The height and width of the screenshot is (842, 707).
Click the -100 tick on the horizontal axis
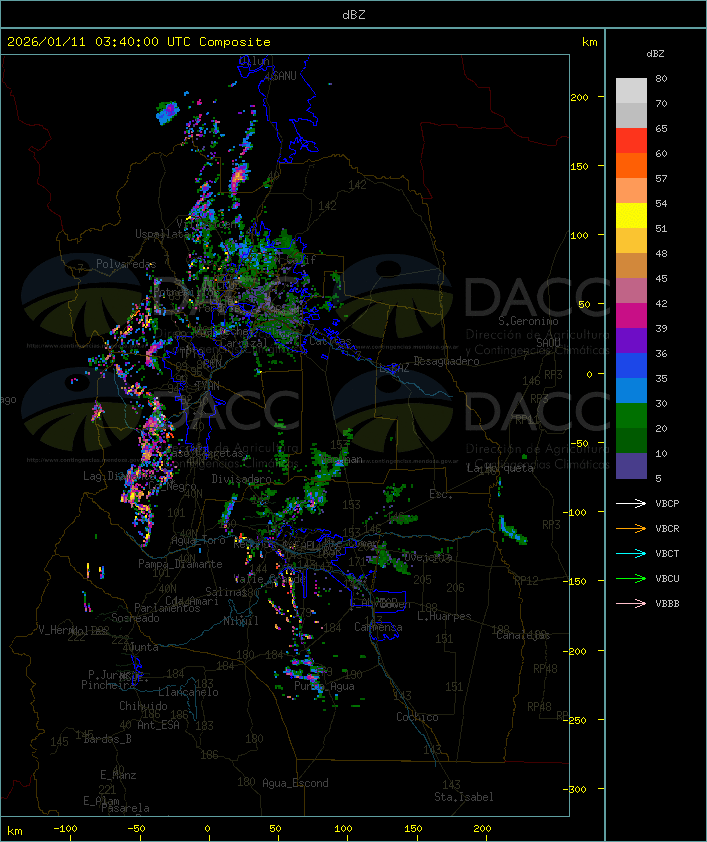tap(65, 829)
